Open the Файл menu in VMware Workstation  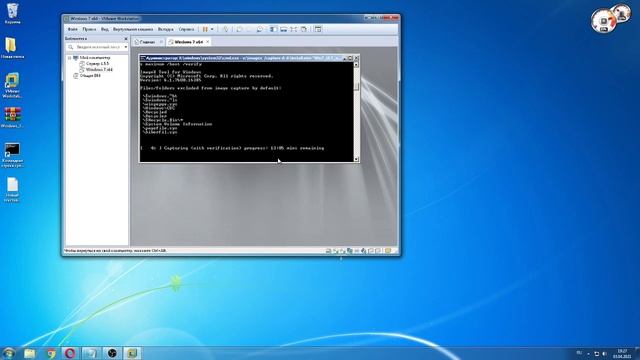click(x=73, y=29)
